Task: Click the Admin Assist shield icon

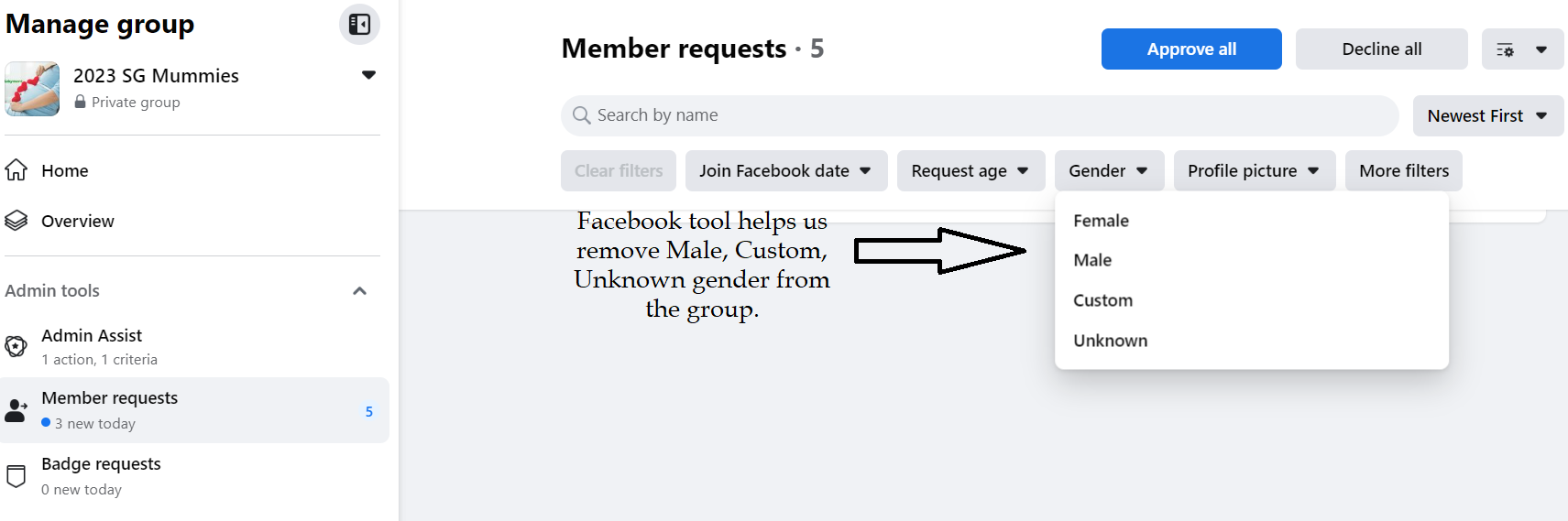Action: pos(16,346)
